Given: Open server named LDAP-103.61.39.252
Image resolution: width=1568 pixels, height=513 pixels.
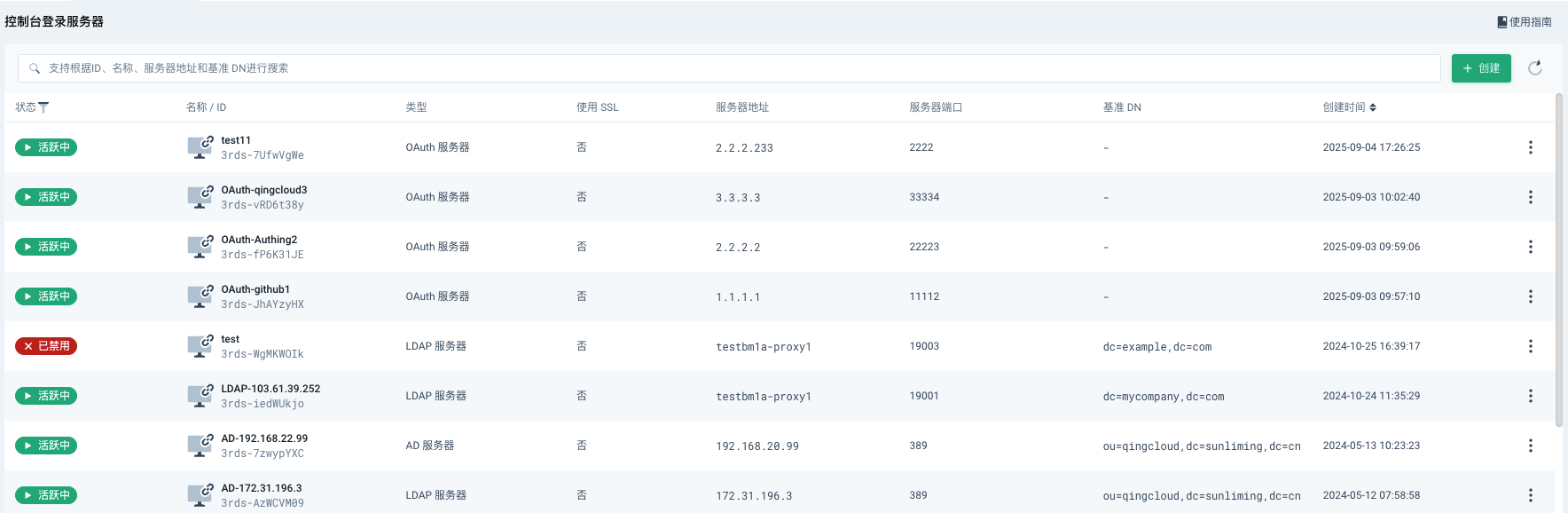Looking at the screenshot, I should [x=270, y=389].
